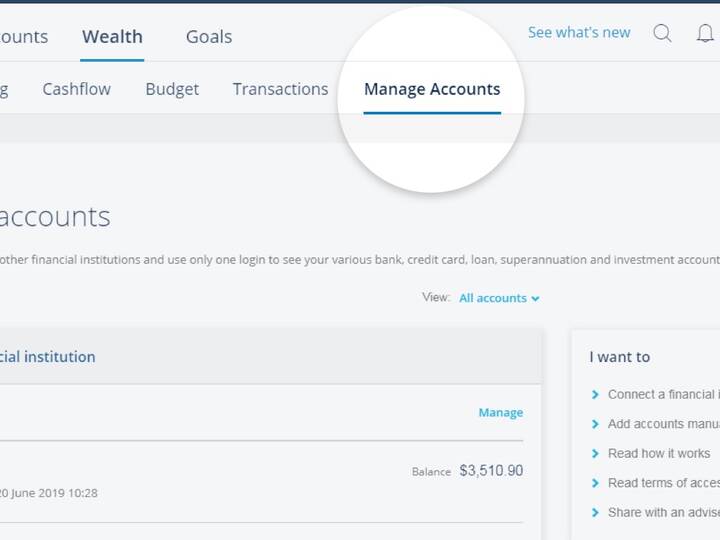This screenshot has height=540, width=720.
Task: Expand the All accounts view dropdown
Action: [x=499, y=298]
